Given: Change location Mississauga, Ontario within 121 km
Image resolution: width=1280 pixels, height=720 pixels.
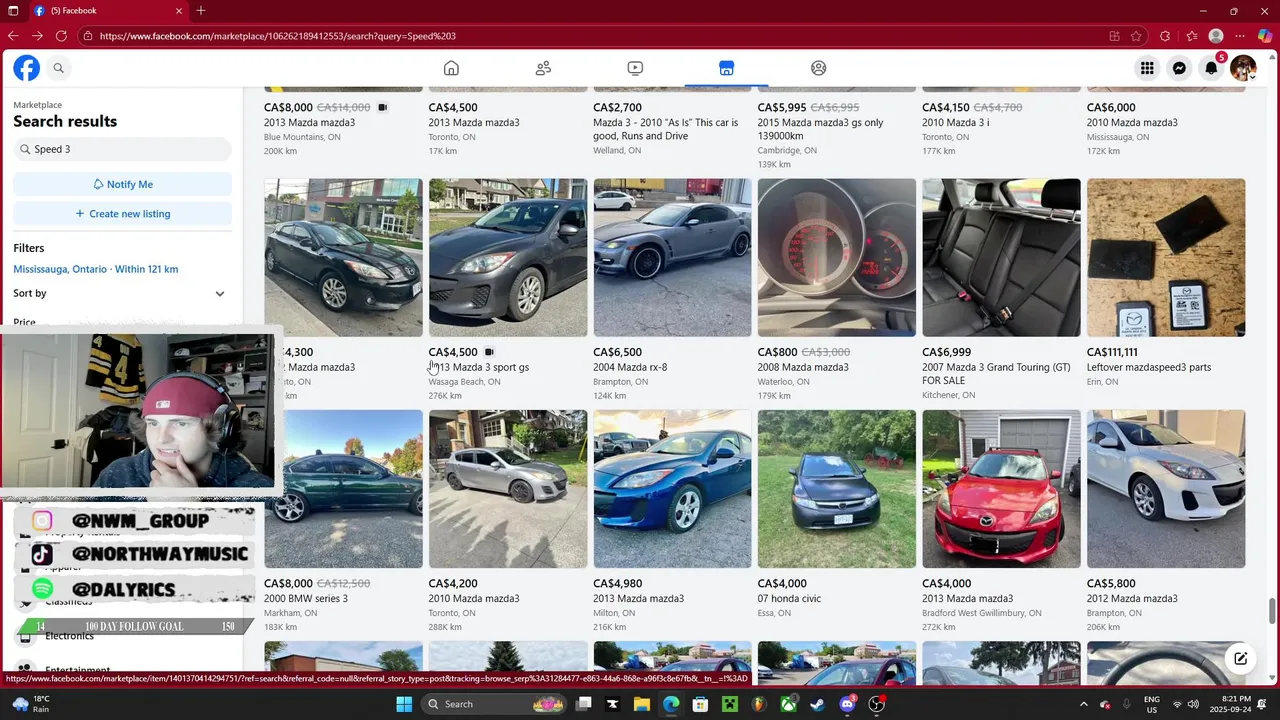Looking at the screenshot, I should (96, 269).
